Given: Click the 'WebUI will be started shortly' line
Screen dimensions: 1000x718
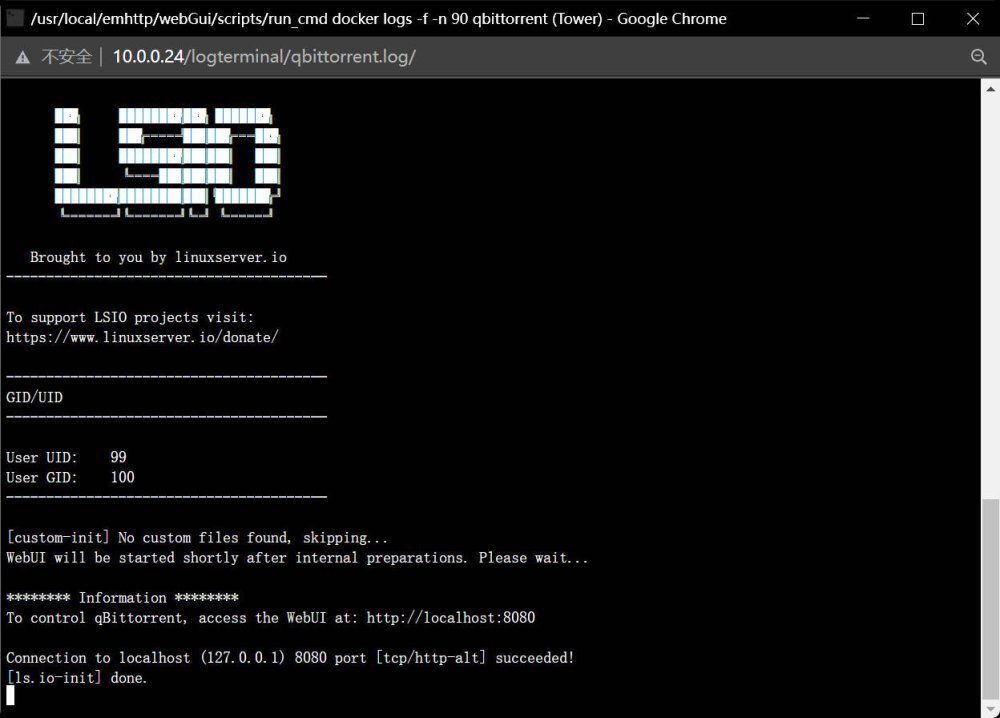Looking at the screenshot, I should click(x=297, y=557).
